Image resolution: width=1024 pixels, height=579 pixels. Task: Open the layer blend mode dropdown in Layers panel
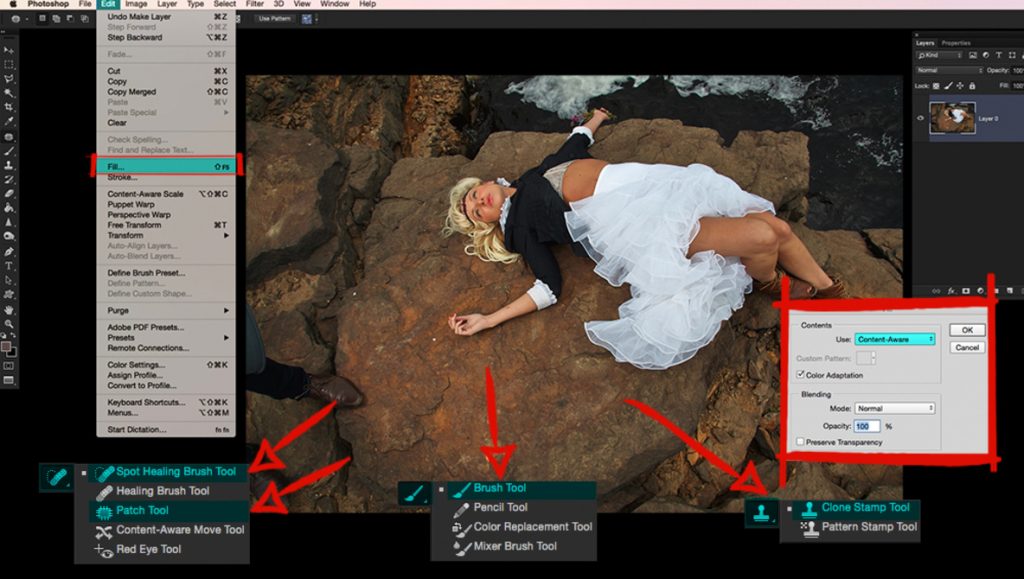(952, 70)
